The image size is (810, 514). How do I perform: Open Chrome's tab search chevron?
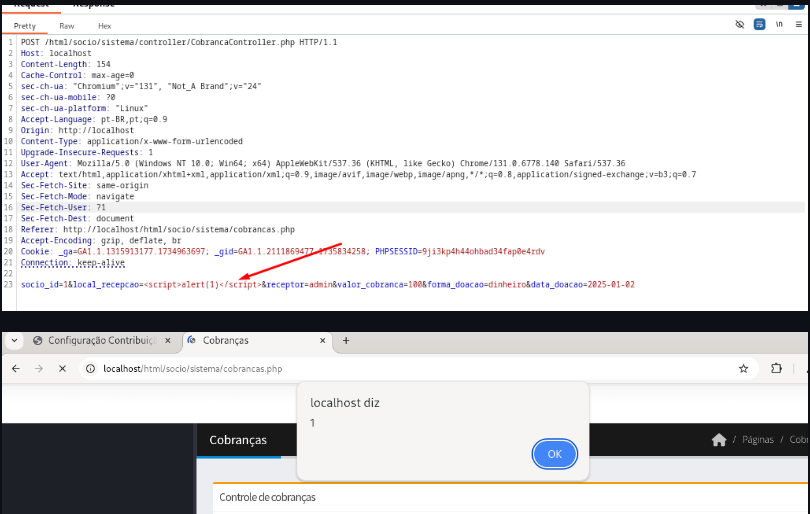14,340
